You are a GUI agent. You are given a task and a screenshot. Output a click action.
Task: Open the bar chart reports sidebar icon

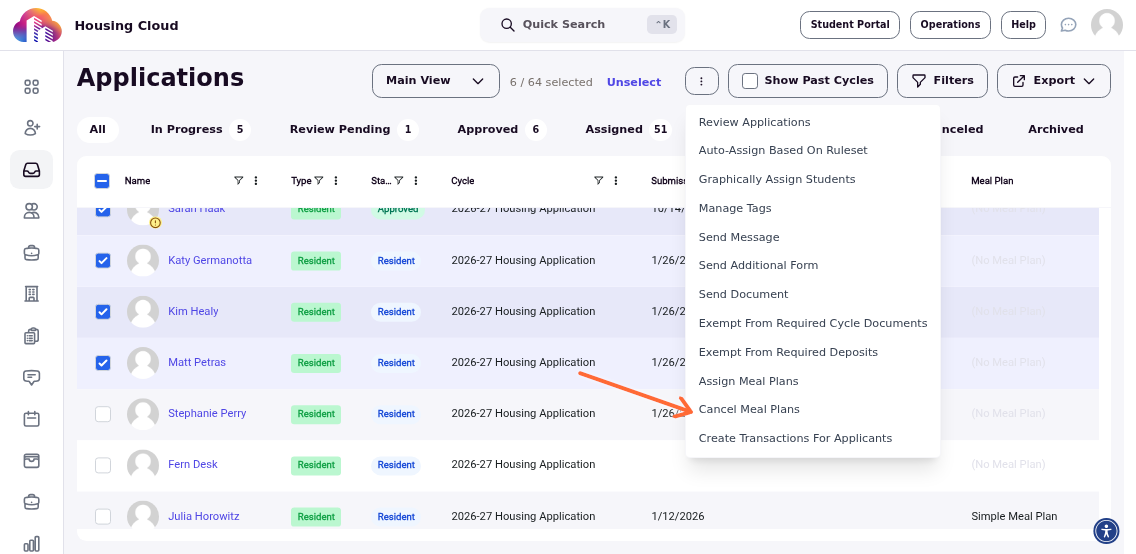(x=31, y=544)
